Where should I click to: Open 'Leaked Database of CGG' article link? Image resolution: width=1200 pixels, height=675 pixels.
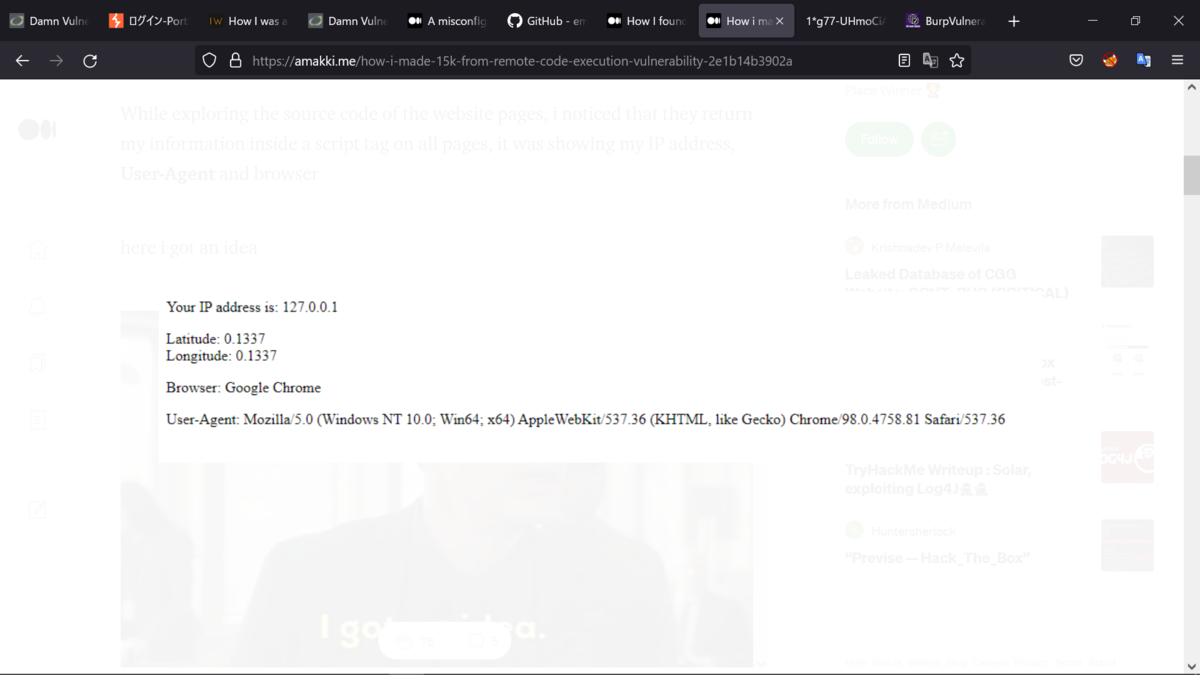pyautogui.click(x=957, y=282)
